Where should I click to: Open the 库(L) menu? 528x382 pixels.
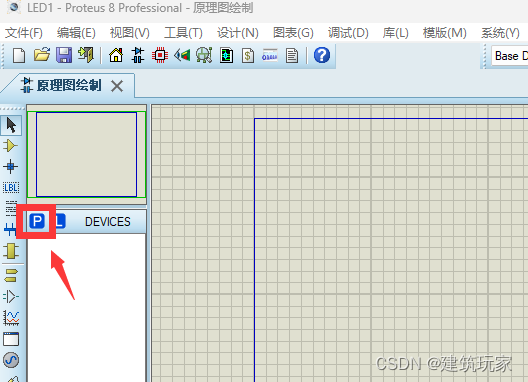click(x=395, y=33)
